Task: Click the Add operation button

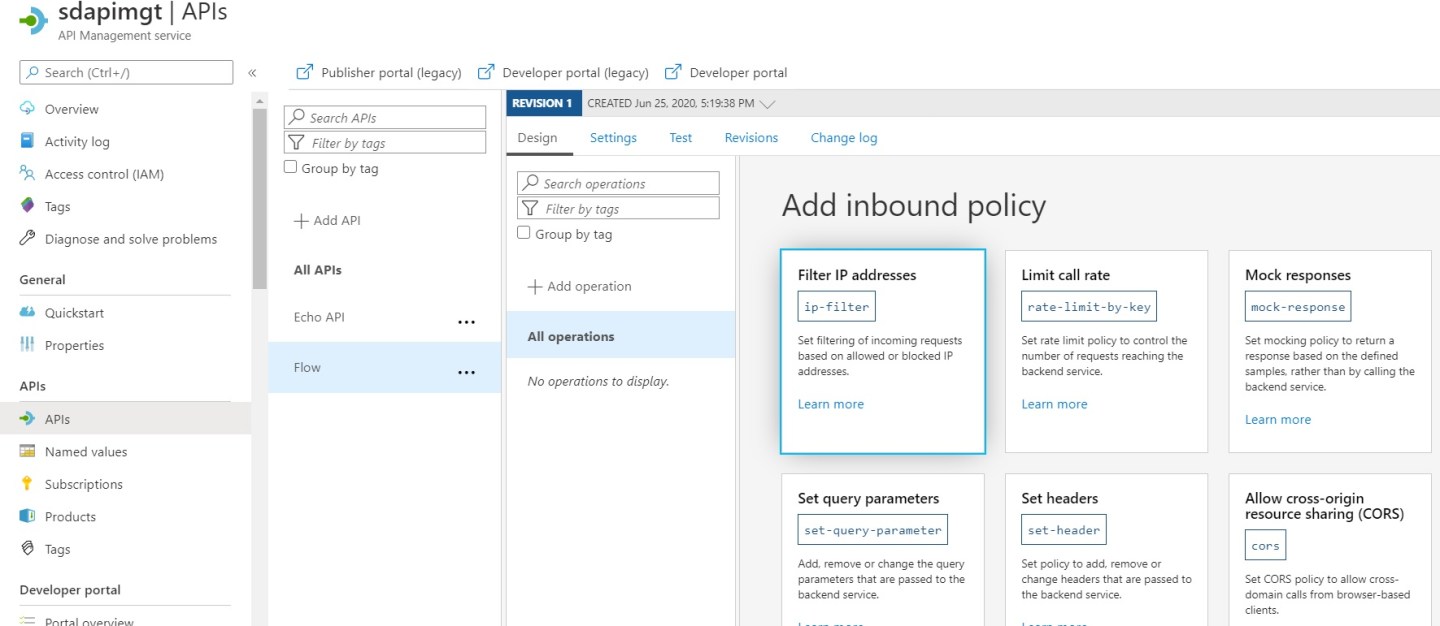Action: (580, 286)
